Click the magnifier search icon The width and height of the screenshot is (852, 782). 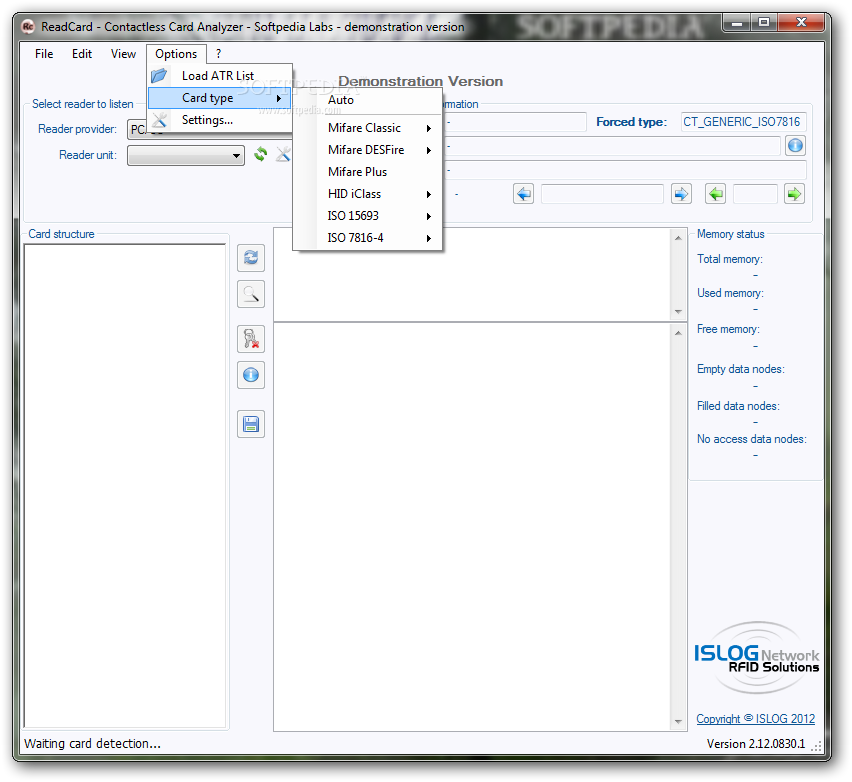point(251,294)
